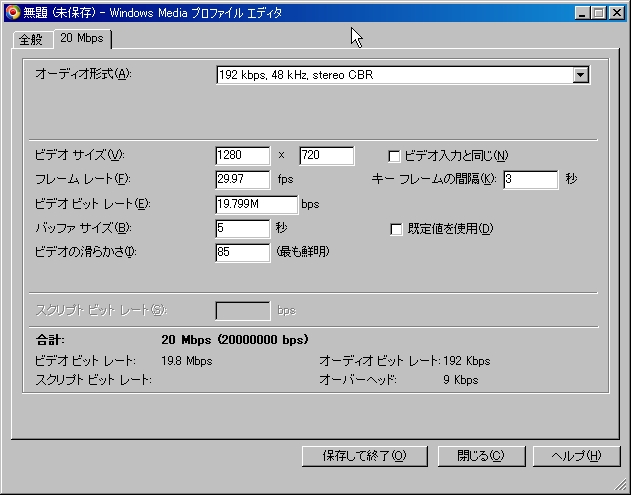Viewport: 631px width, 495px height.
Task: Click the バッファ サイズ(B) label
Action: (83, 228)
